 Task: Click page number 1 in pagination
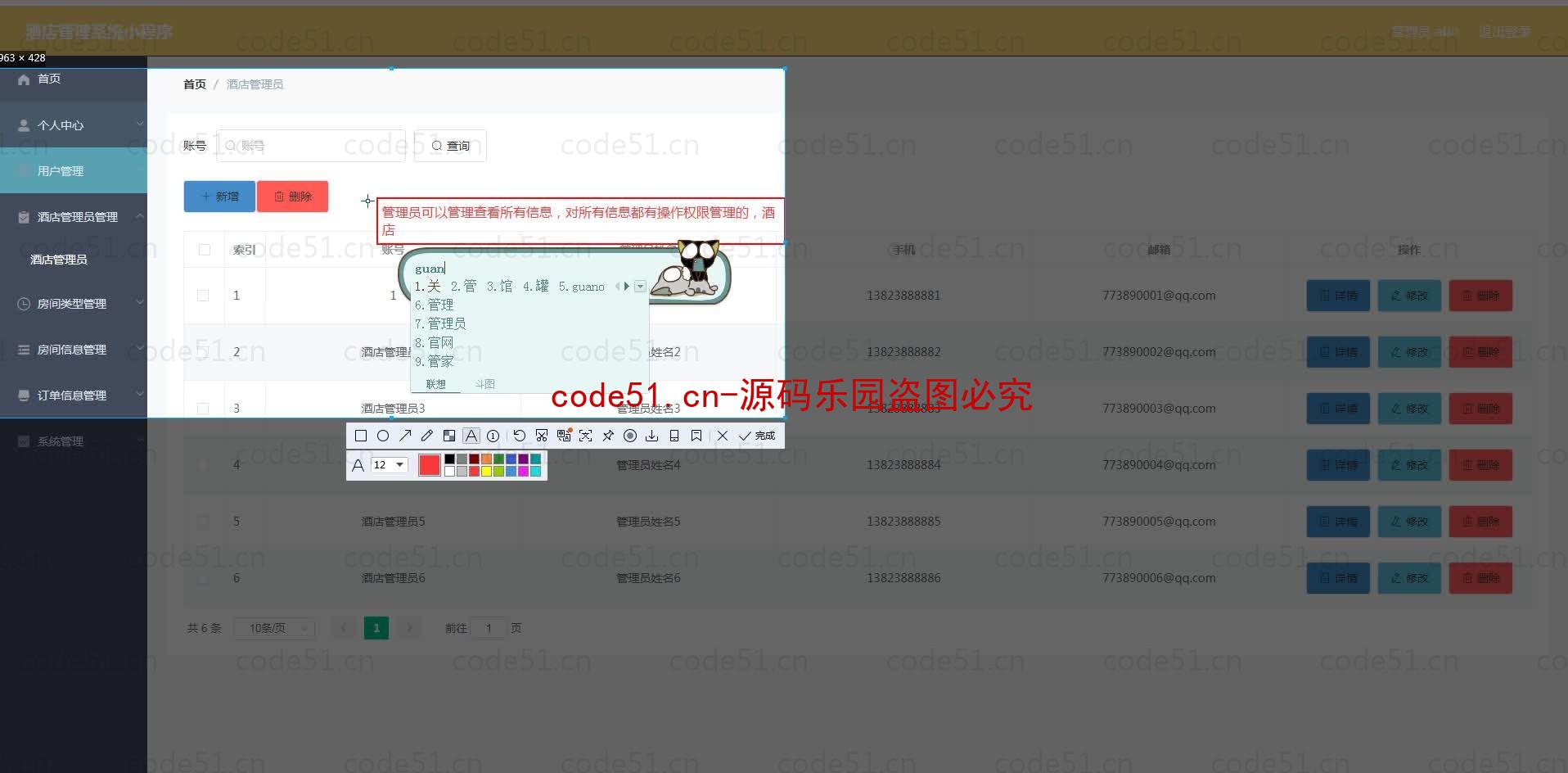(376, 628)
